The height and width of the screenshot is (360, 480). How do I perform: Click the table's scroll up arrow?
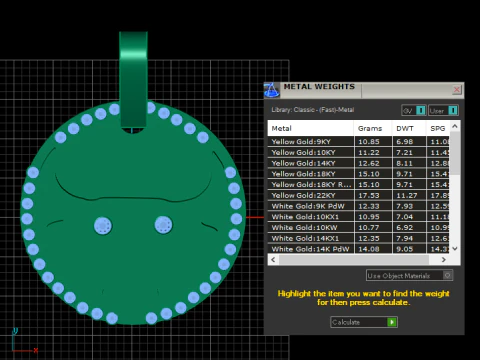[455, 126]
